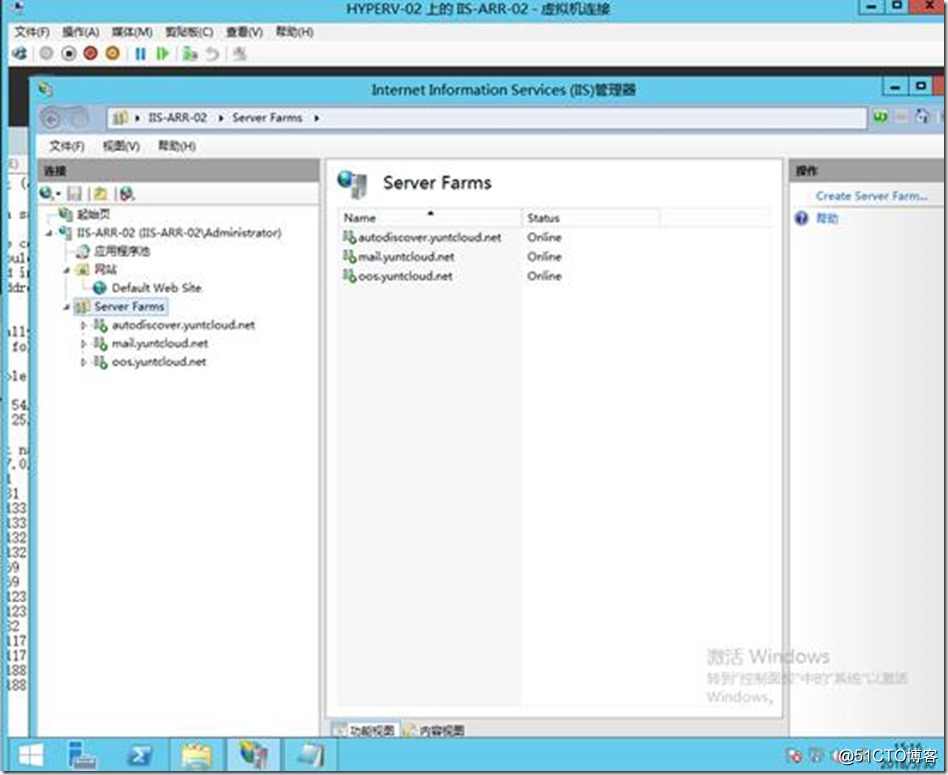Image resolution: width=948 pixels, height=775 pixels.
Task: Expand the breadcrumb arrow after IIS-ARR-02
Action: point(221,118)
